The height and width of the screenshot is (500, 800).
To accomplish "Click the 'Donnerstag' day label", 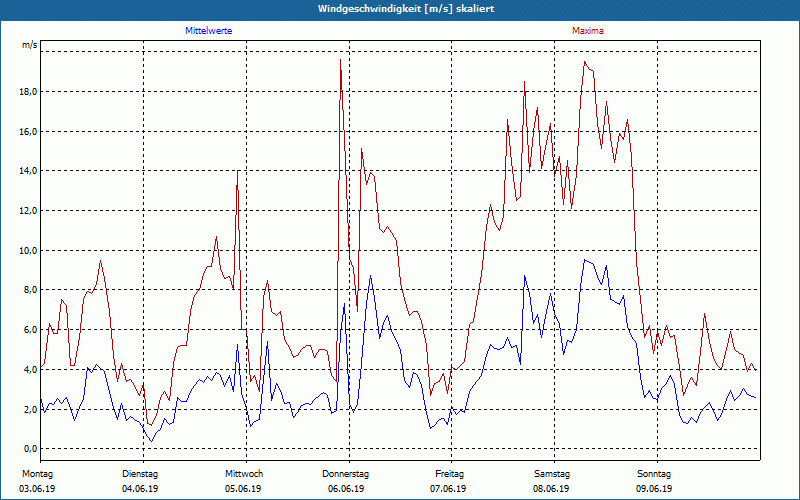I will (345, 474).
